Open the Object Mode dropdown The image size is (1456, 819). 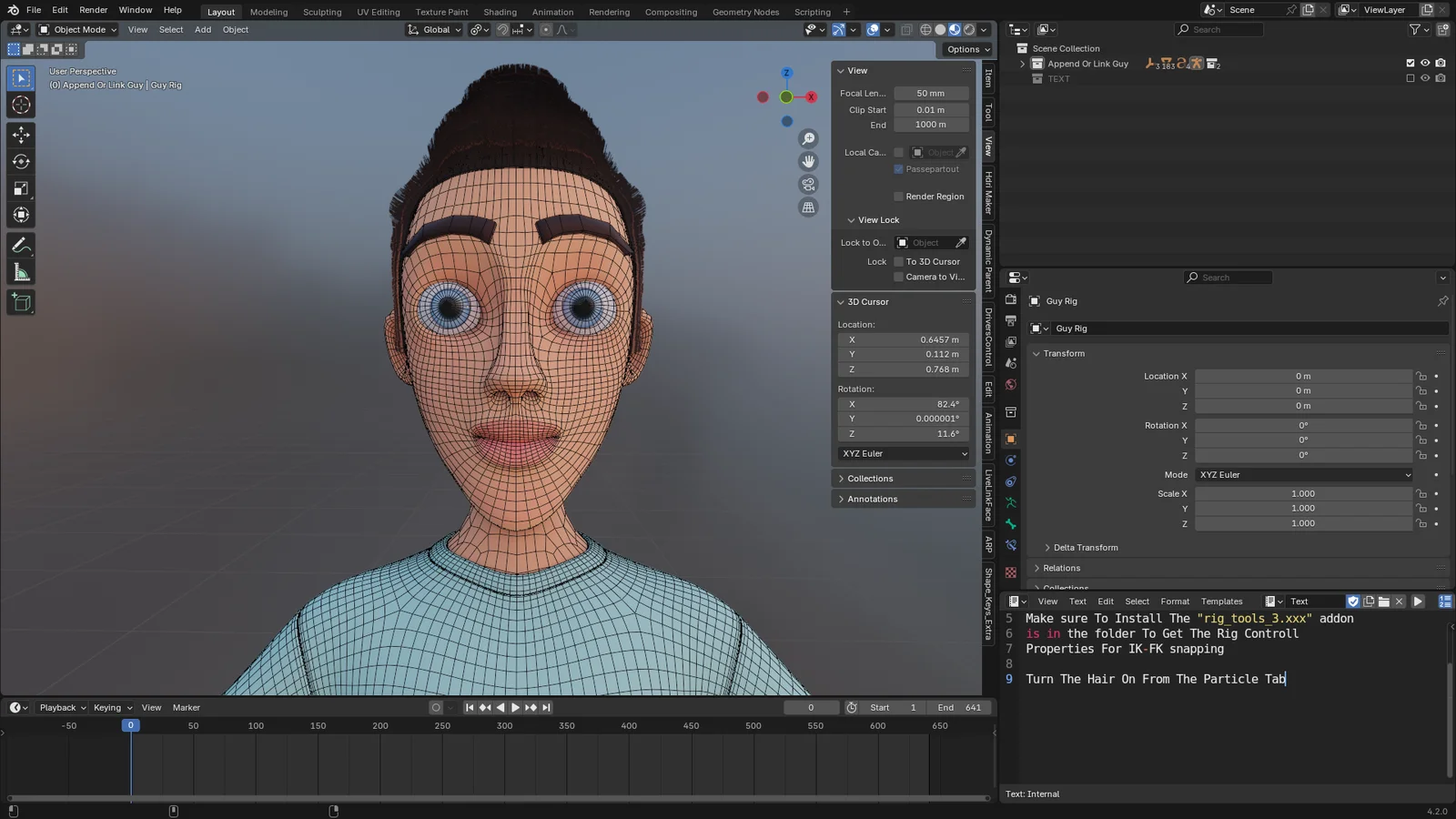pyautogui.click(x=77, y=29)
